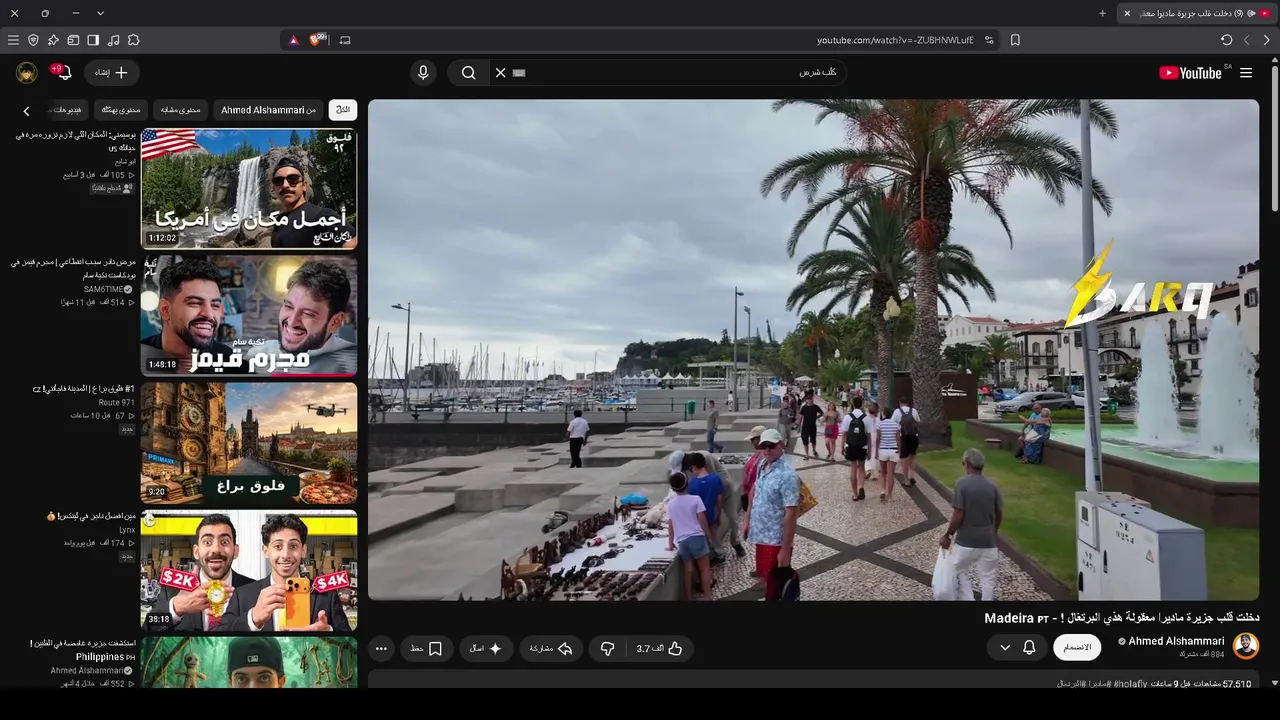Screen dimensions: 1280x720
Task: Select the 'من Ahmed Alshammari' filter chip
Action: (x=268, y=110)
